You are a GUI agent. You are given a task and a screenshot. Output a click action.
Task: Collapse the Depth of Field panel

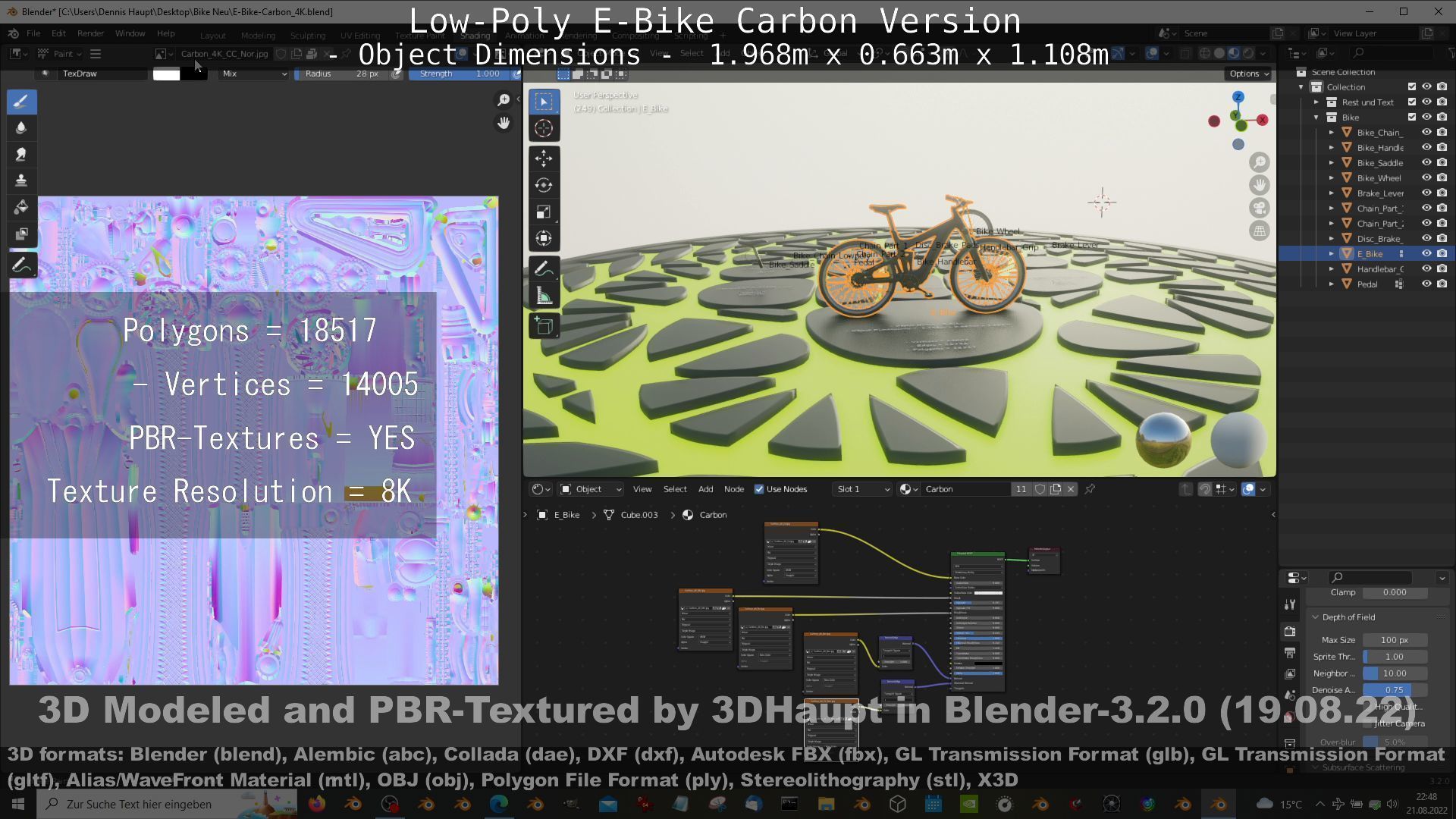[x=1315, y=617]
